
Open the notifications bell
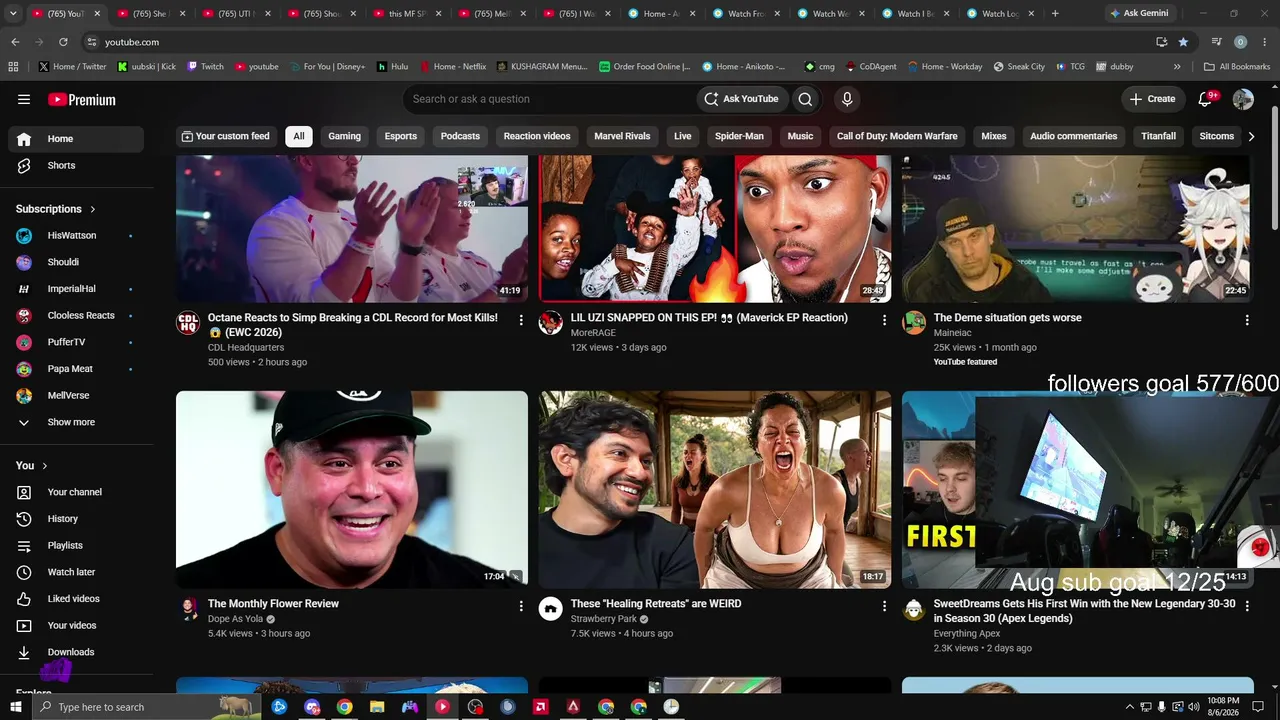coord(1205,99)
